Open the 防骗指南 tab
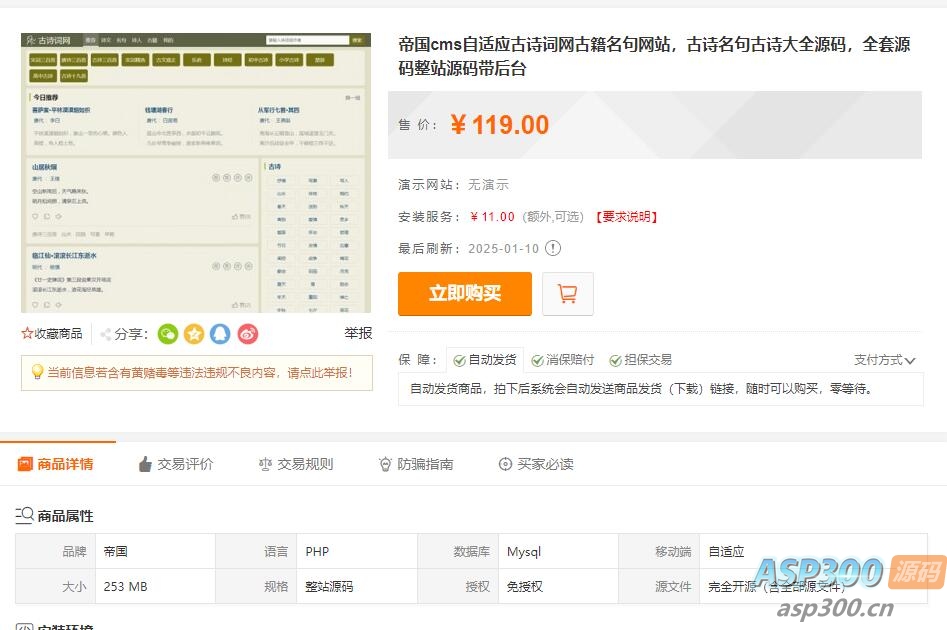947x630 pixels. [416, 463]
